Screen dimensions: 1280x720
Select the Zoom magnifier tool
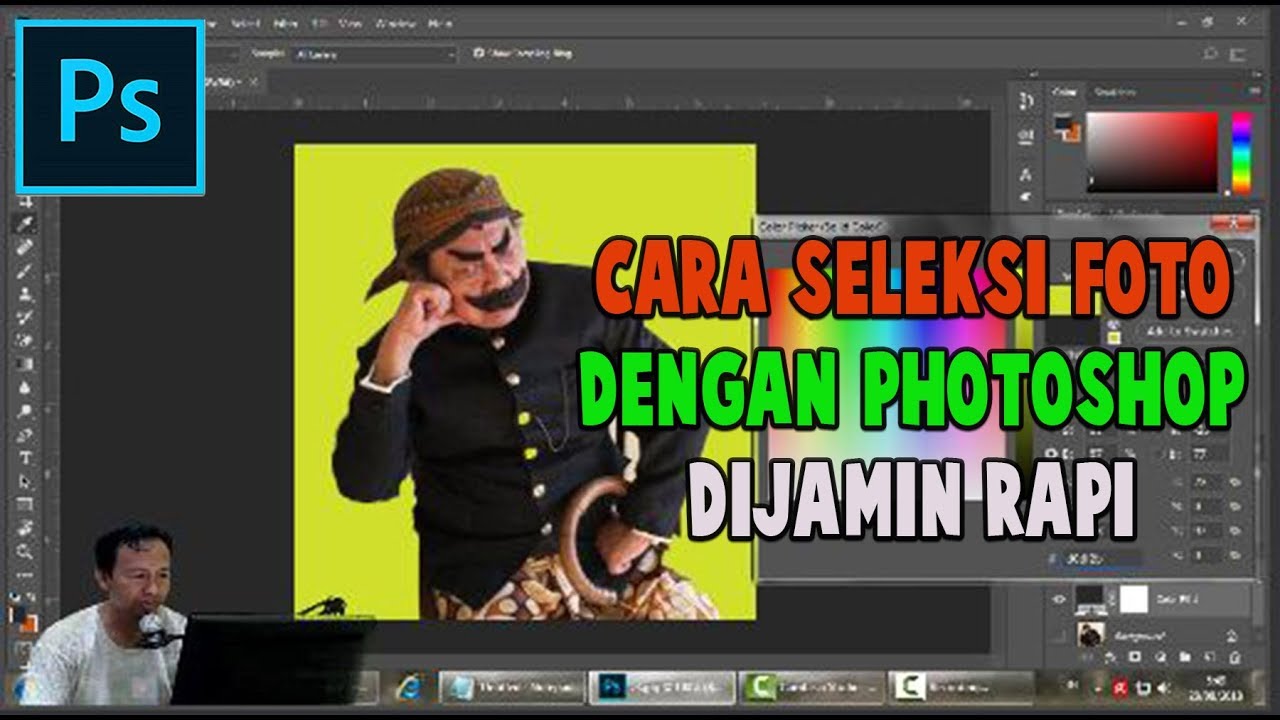point(26,552)
